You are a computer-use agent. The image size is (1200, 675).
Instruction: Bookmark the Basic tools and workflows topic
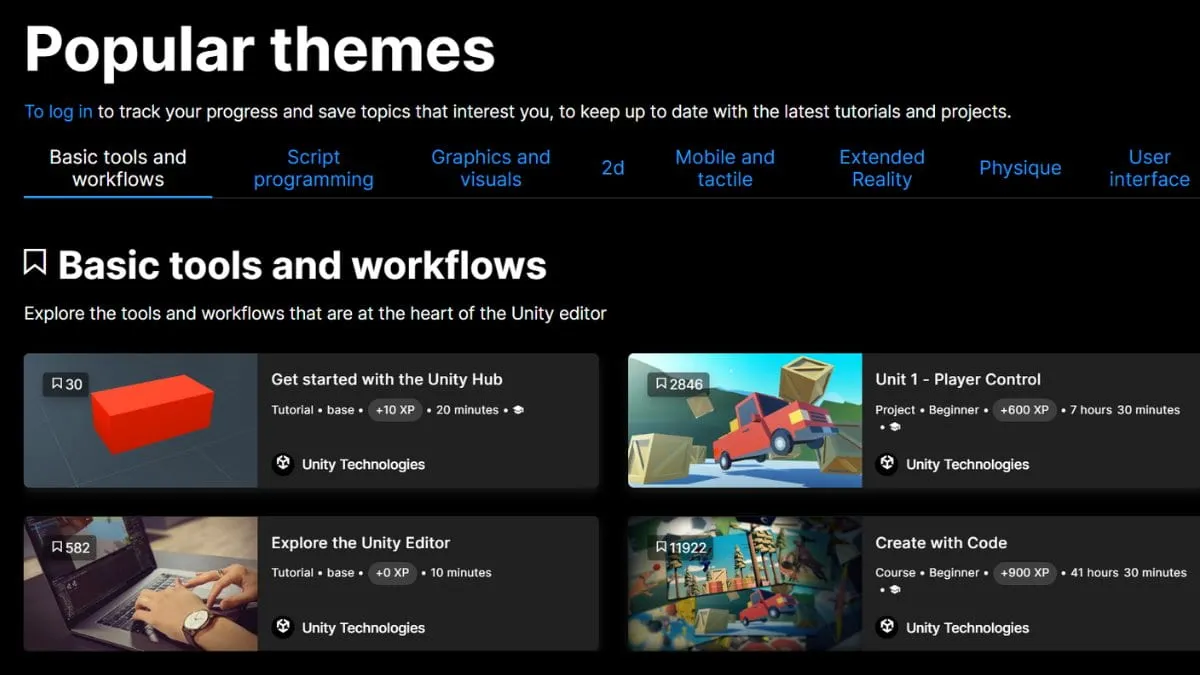point(35,263)
